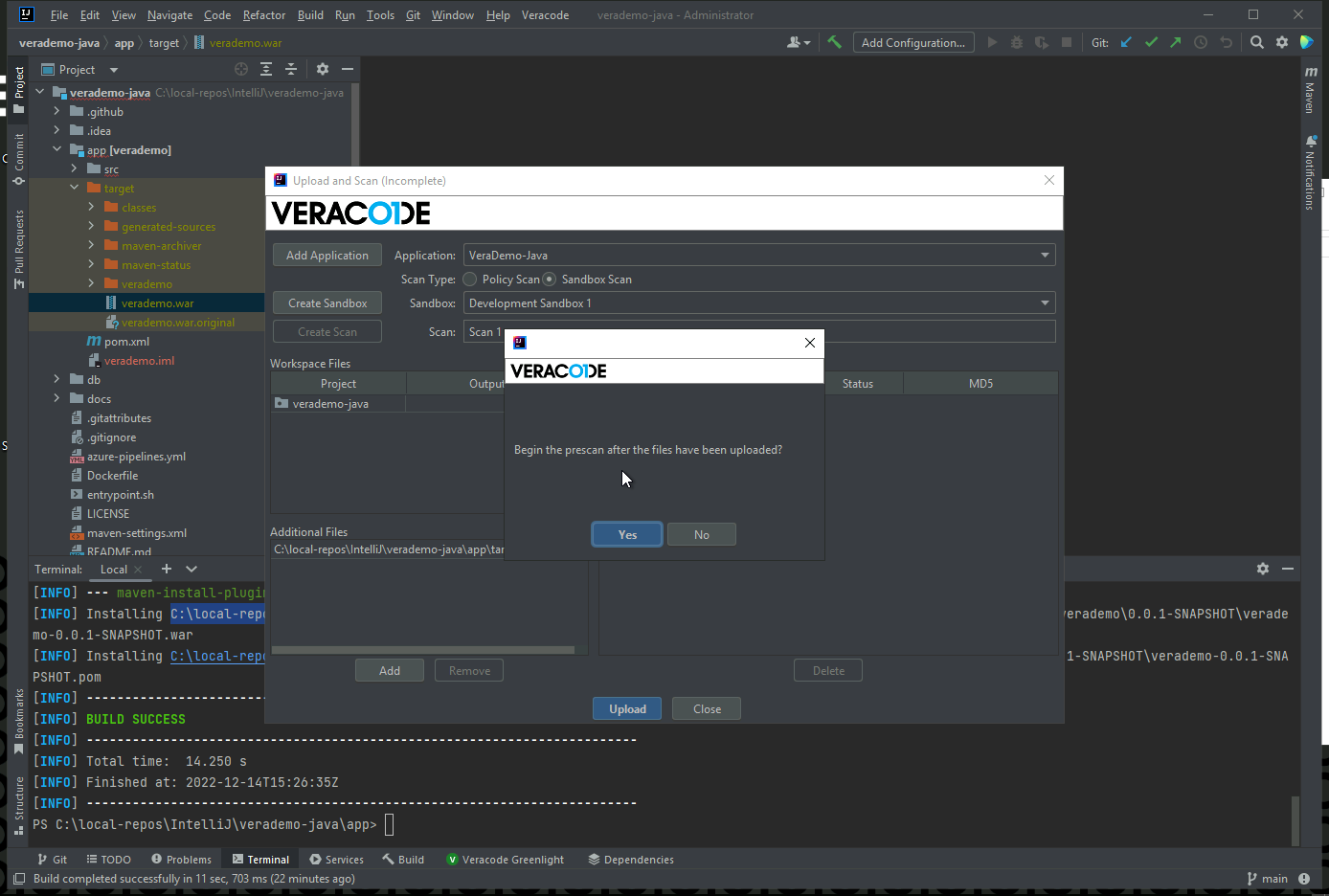This screenshot has width=1329, height=896.
Task: Open the Add Configuration dropdown
Action: 913,42
